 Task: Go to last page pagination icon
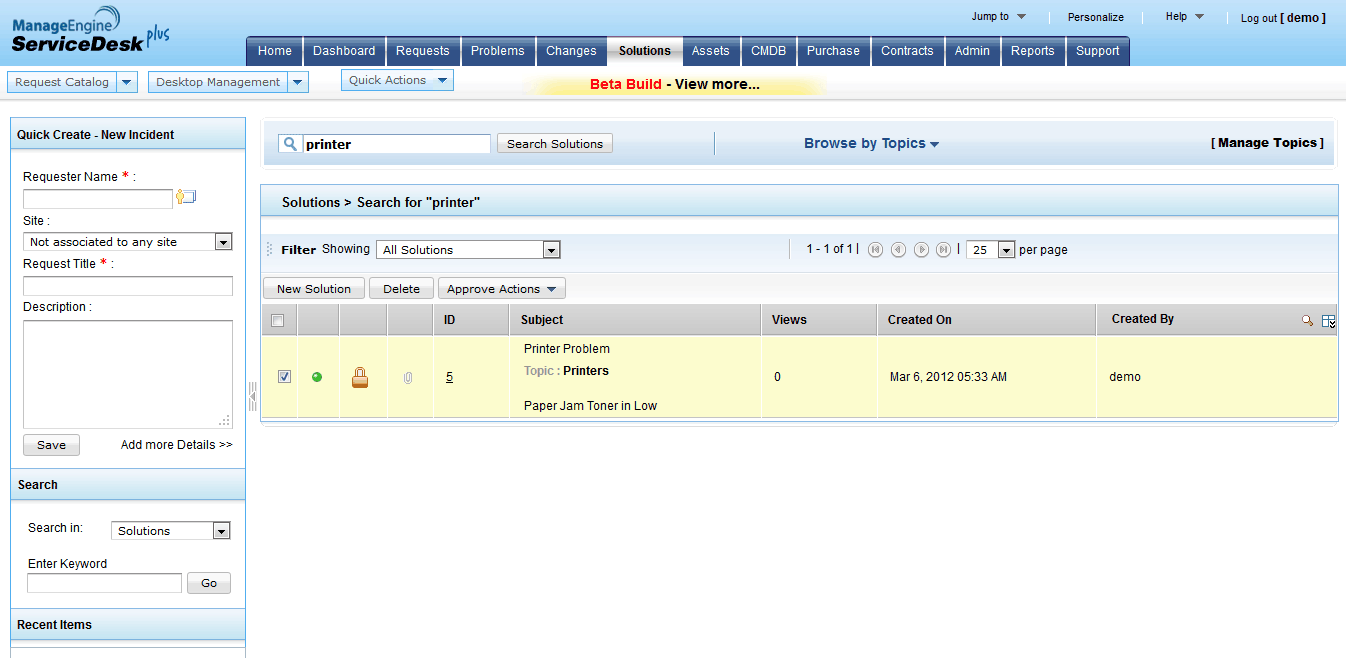[x=943, y=250]
